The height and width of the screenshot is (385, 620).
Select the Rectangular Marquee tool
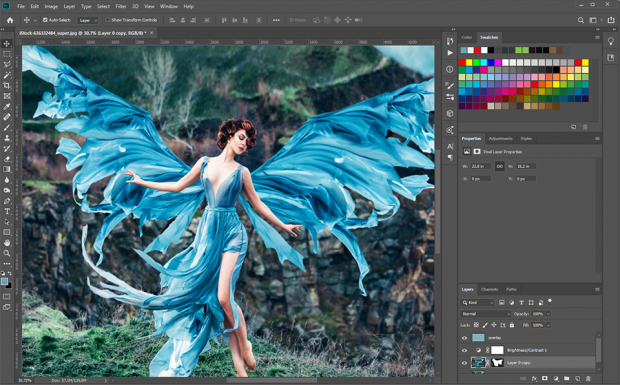(7, 54)
